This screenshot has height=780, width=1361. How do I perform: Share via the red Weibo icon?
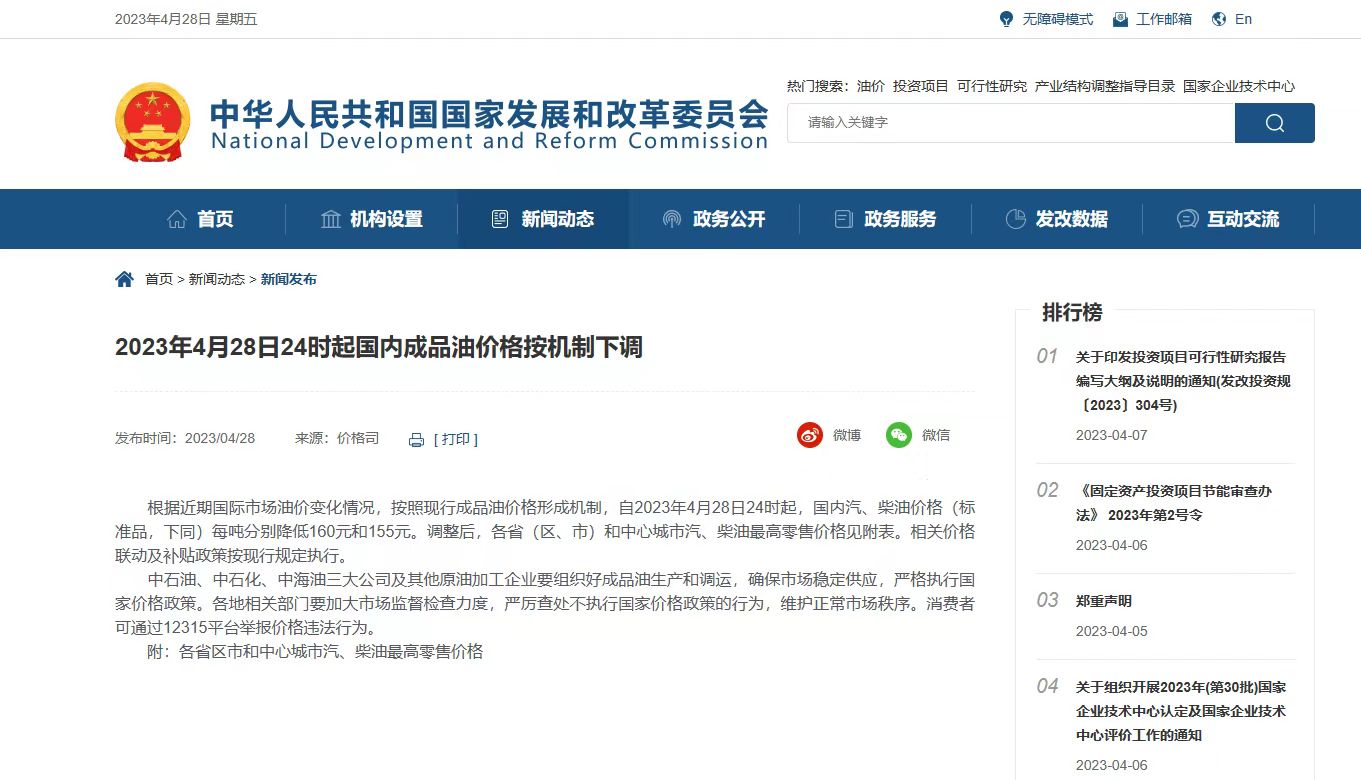tap(810, 435)
